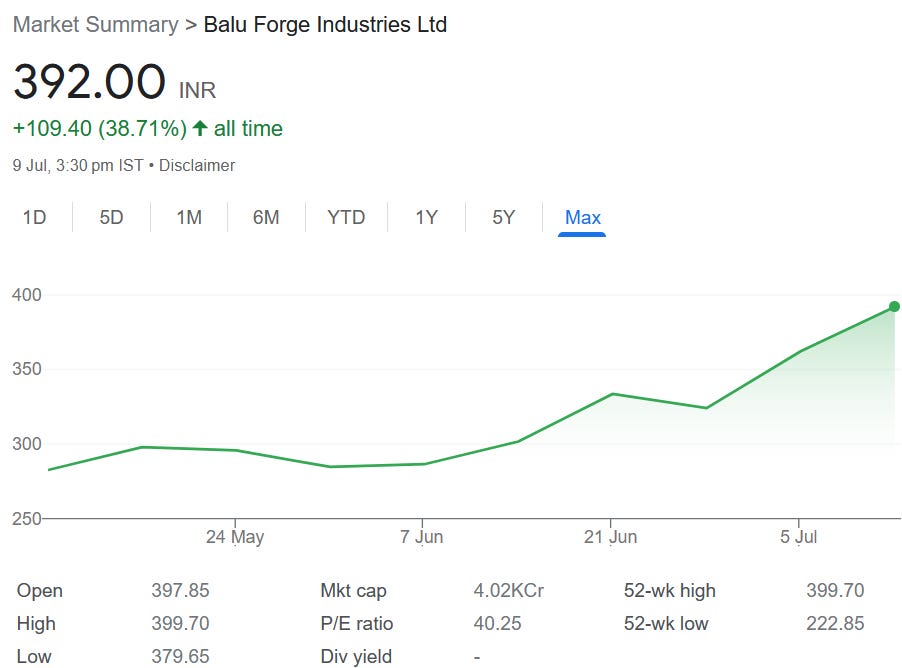Click the 9 Jul, 3:30 pm IST timestamp
This screenshot has height=668, width=902.
click(x=78, y=166)
